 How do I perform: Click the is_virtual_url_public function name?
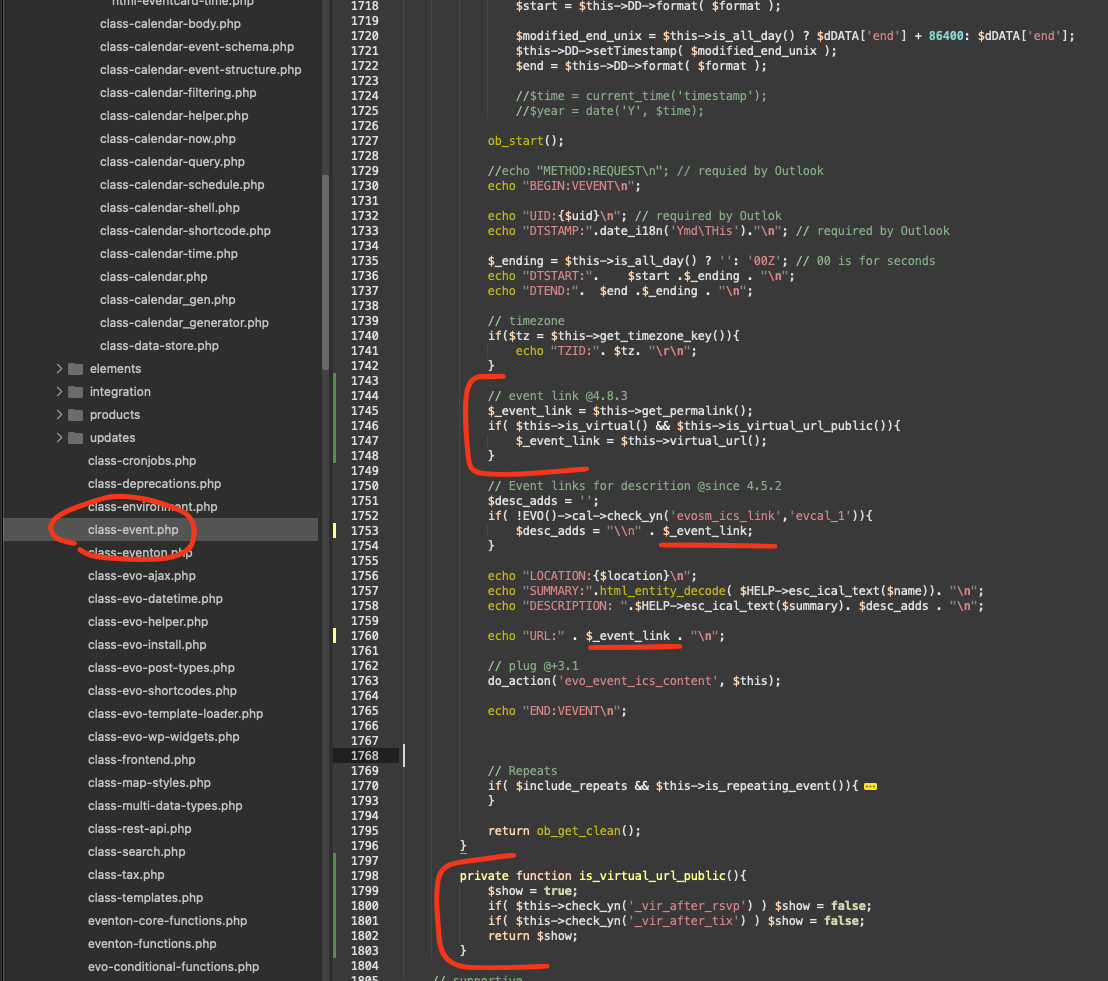652,876
